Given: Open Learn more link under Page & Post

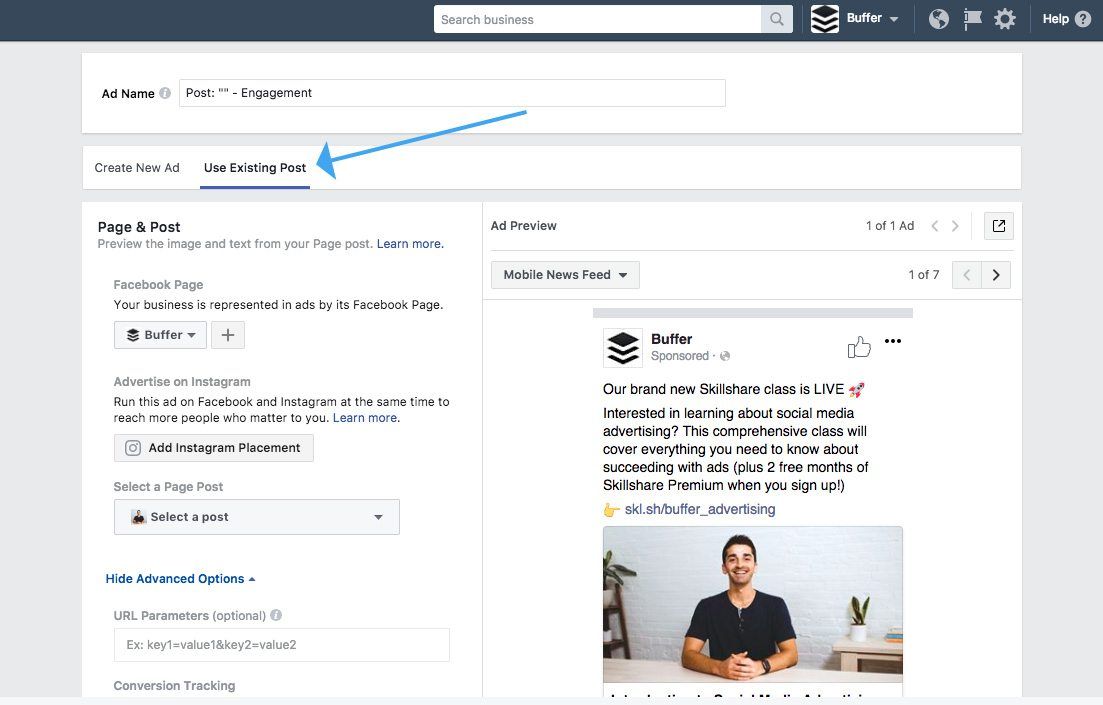Looking at the screenshot, I should (x=410, y=243).
